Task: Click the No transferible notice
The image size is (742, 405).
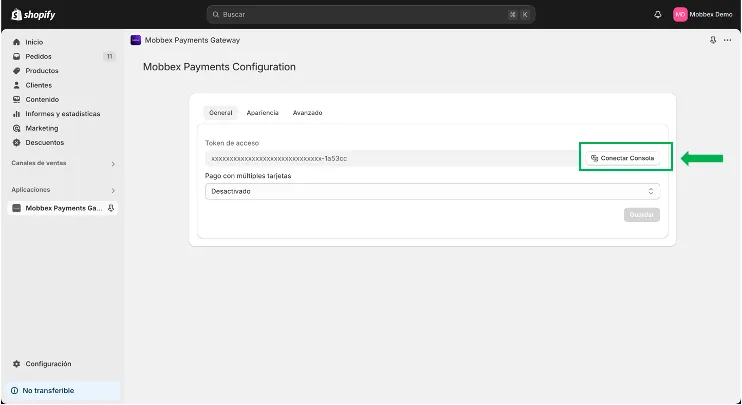Action: (62, 391)
